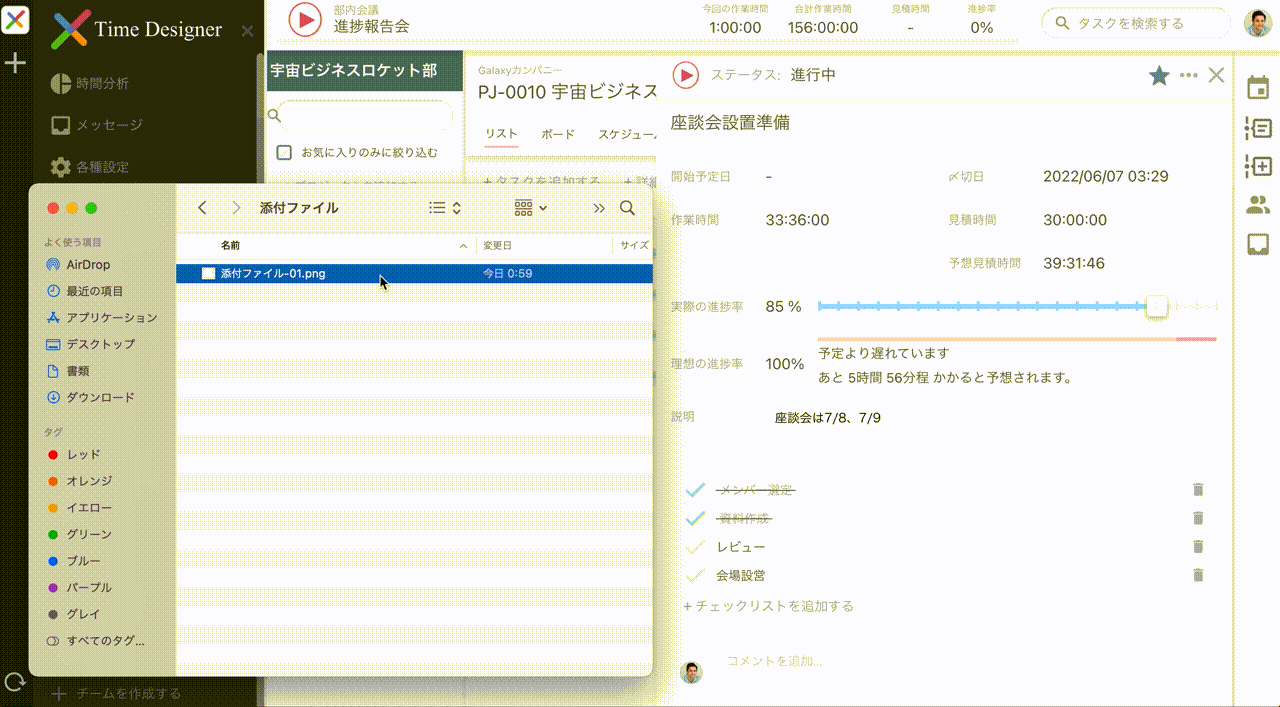
Task: Click the people icon in right sidebar
Action: [x=1257, y=205]
